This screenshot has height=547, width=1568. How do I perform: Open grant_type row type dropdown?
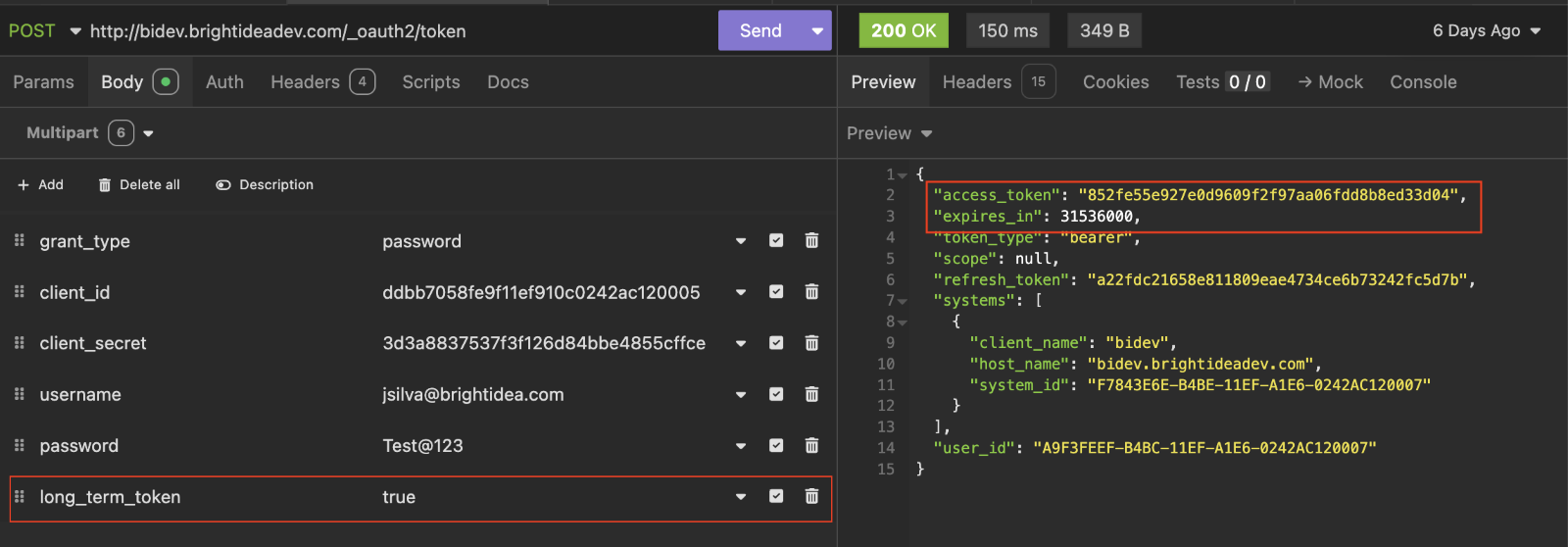pyautogui.click(x=741, y=241)
